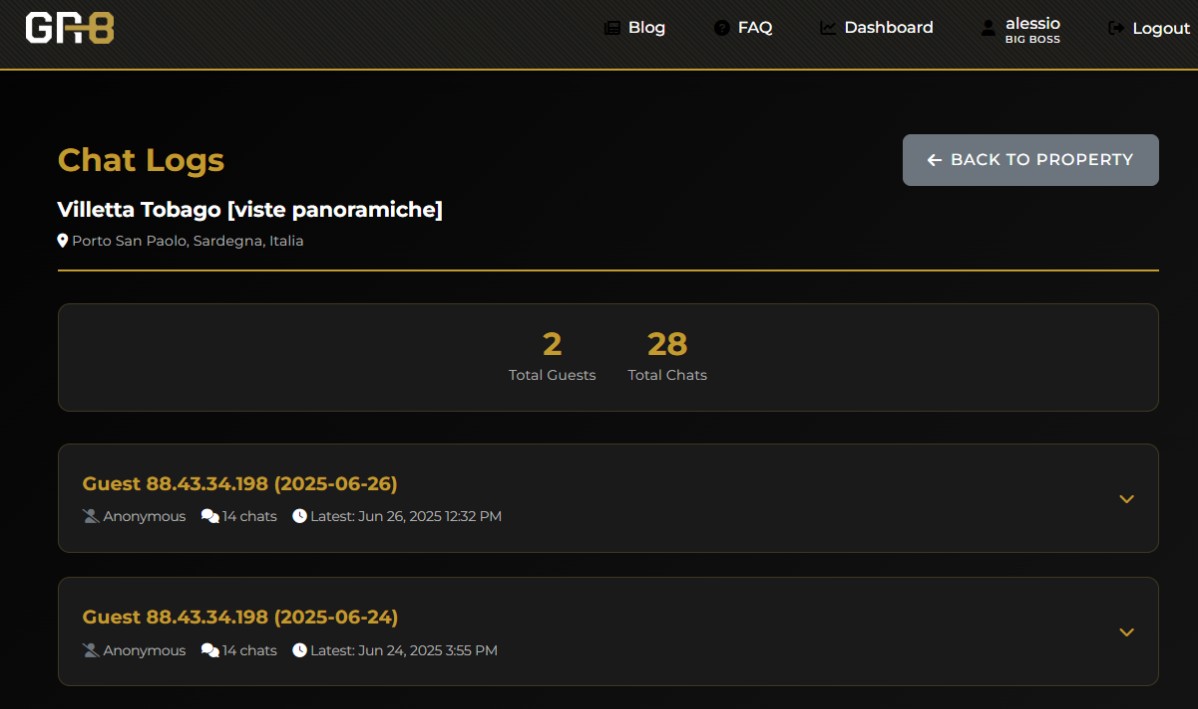Click the Blog newspaper icon

point(612,28)
